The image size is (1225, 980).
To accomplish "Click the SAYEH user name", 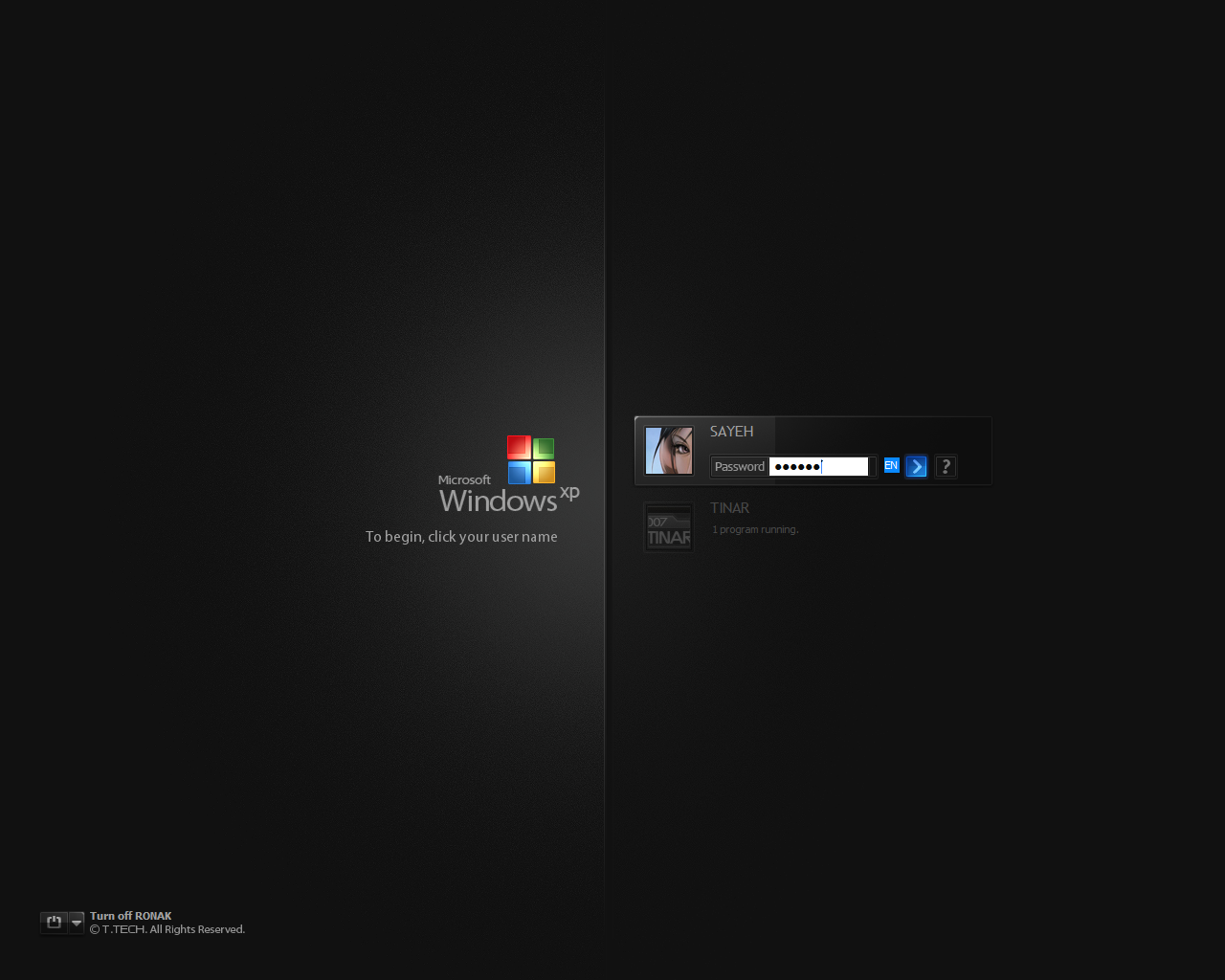I will [732, 432].
